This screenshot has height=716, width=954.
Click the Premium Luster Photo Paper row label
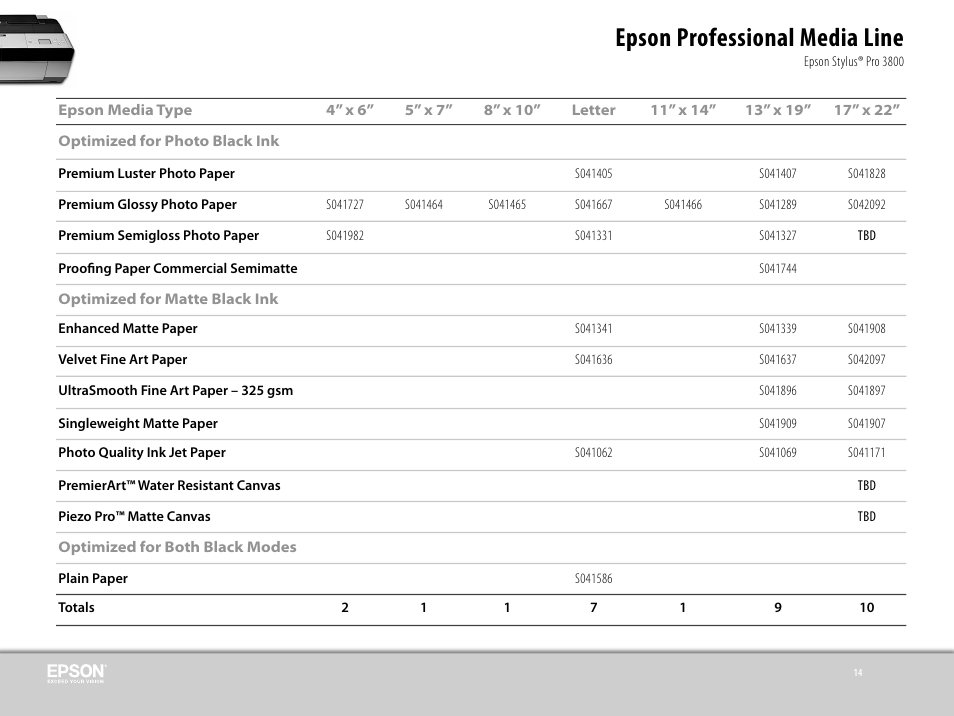[146, 173]
